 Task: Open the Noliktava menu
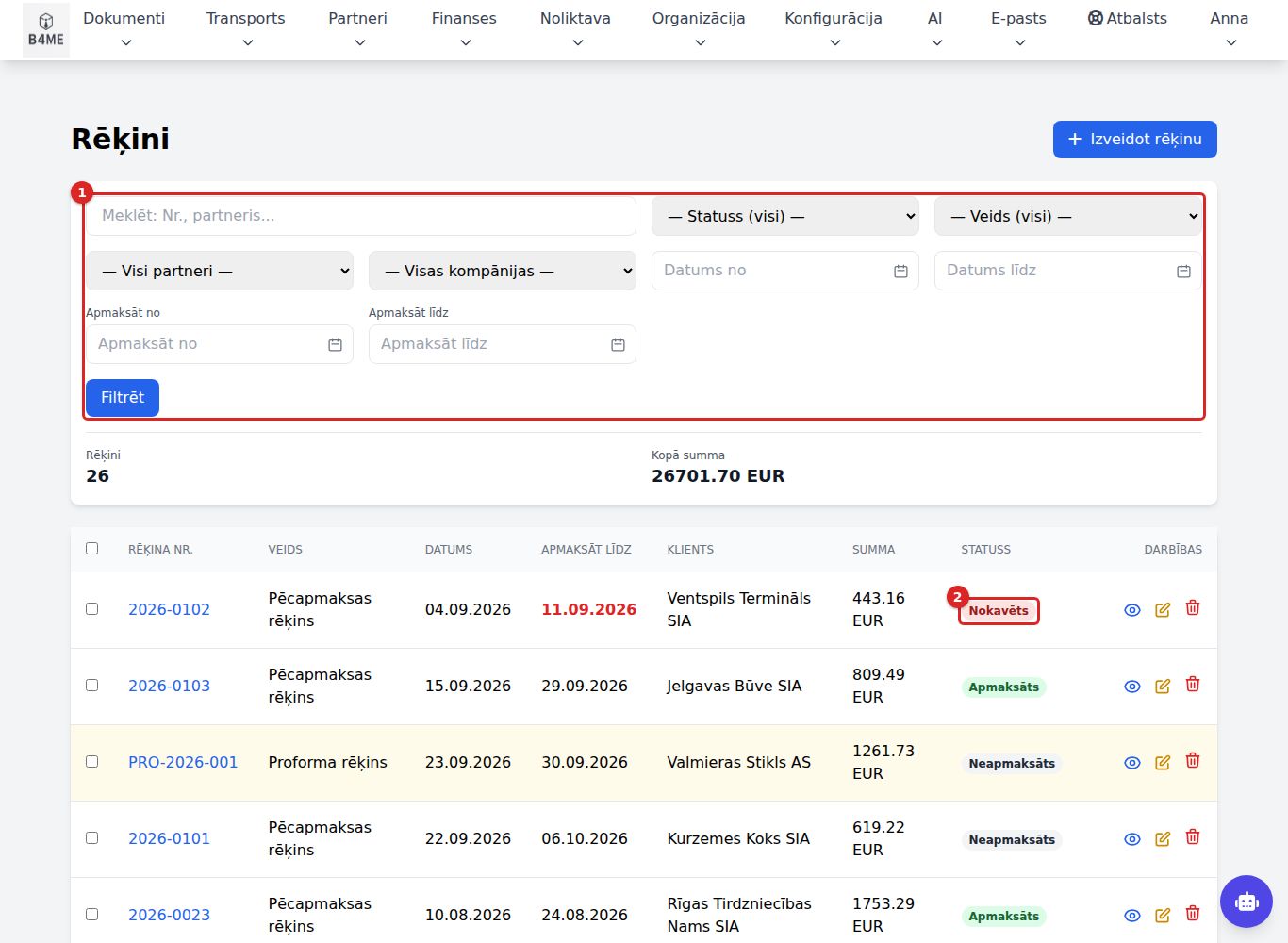pos(575,30)
